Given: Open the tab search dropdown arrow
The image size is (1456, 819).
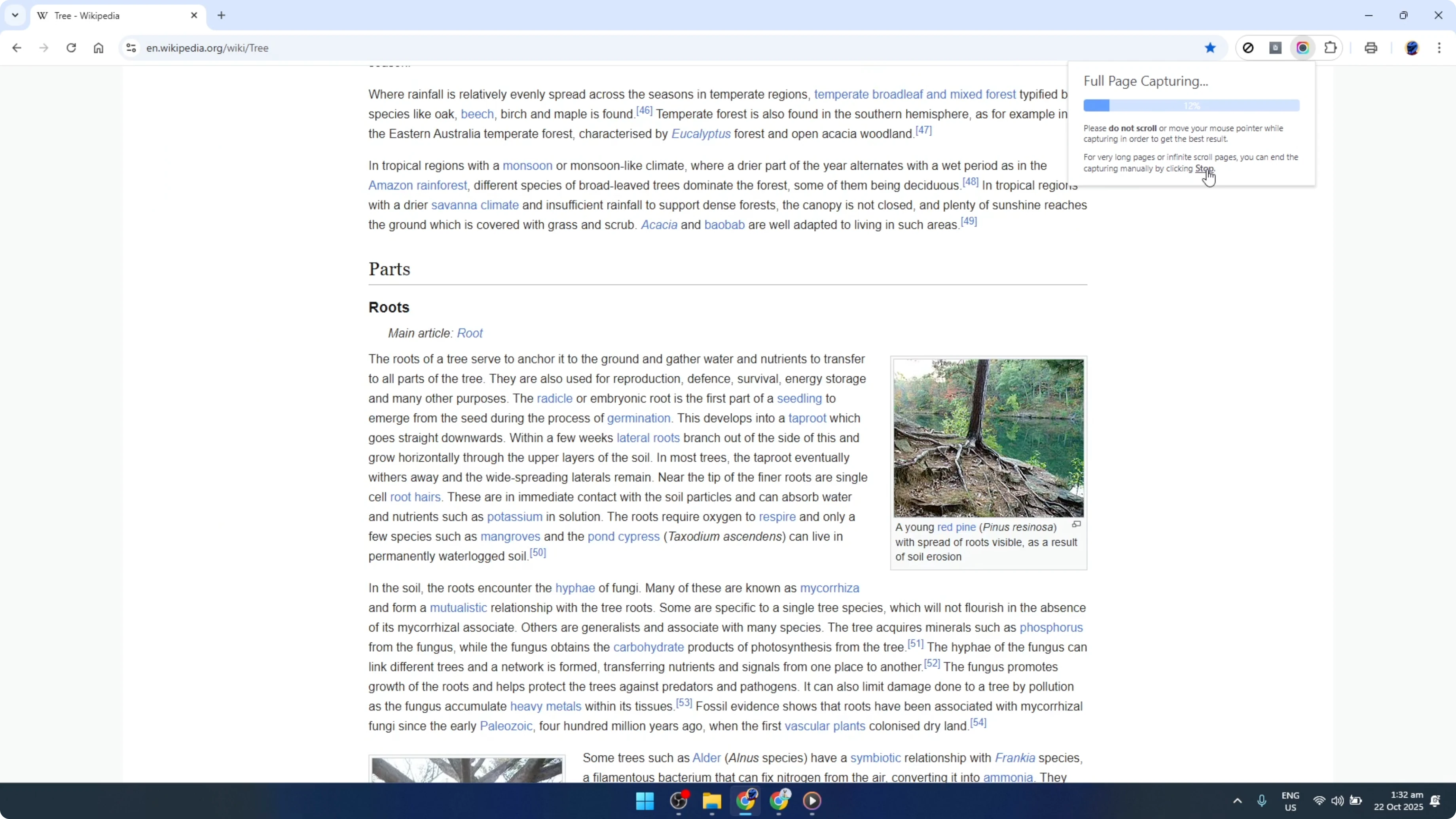Looking at the screenshot, I should [15, 15].
